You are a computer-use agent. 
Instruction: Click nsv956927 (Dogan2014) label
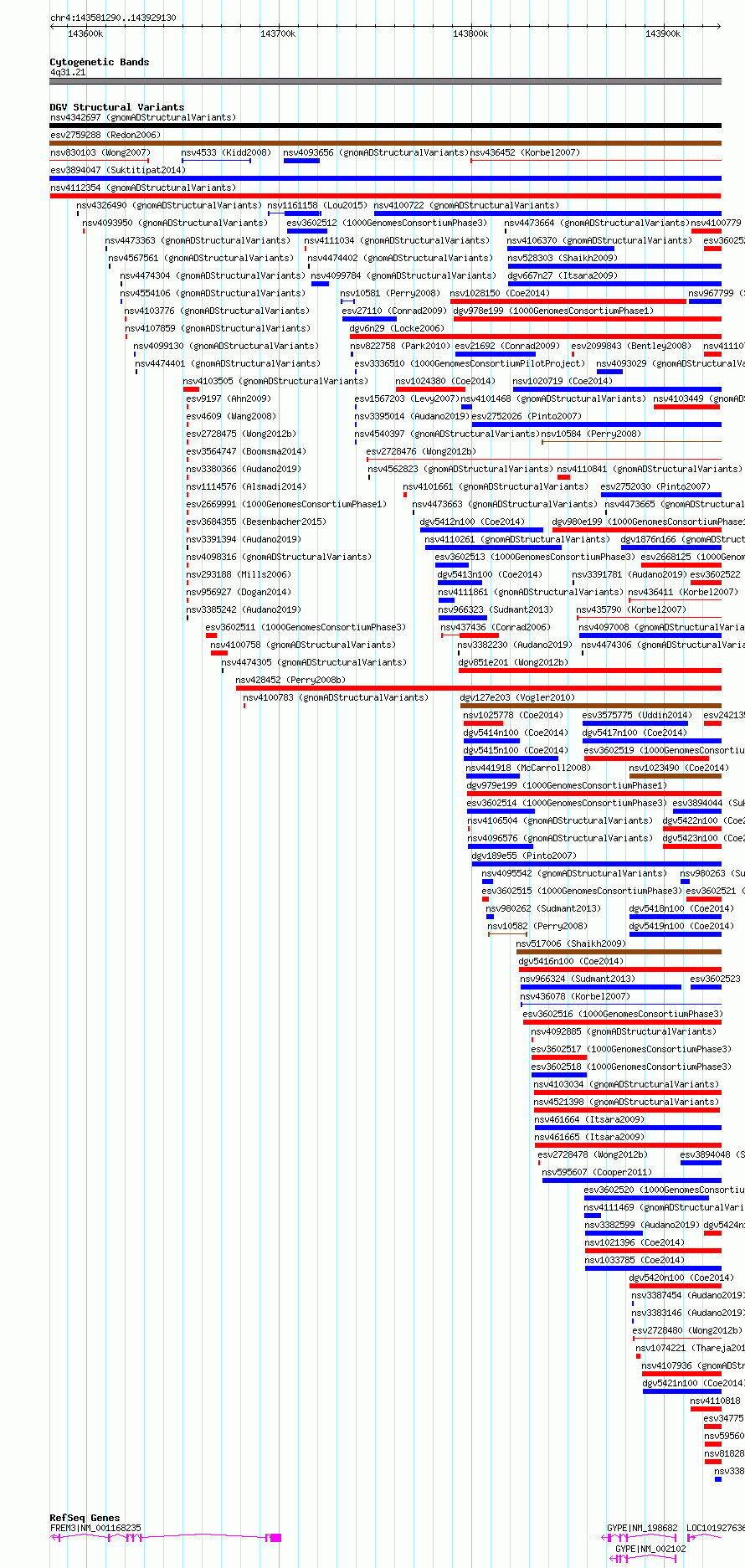(239, 592)
